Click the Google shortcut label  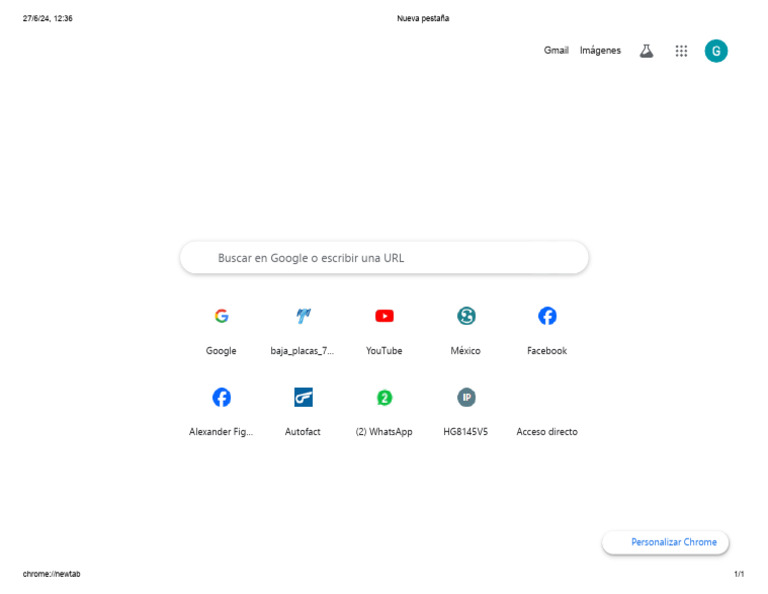(x=221, y=351)
